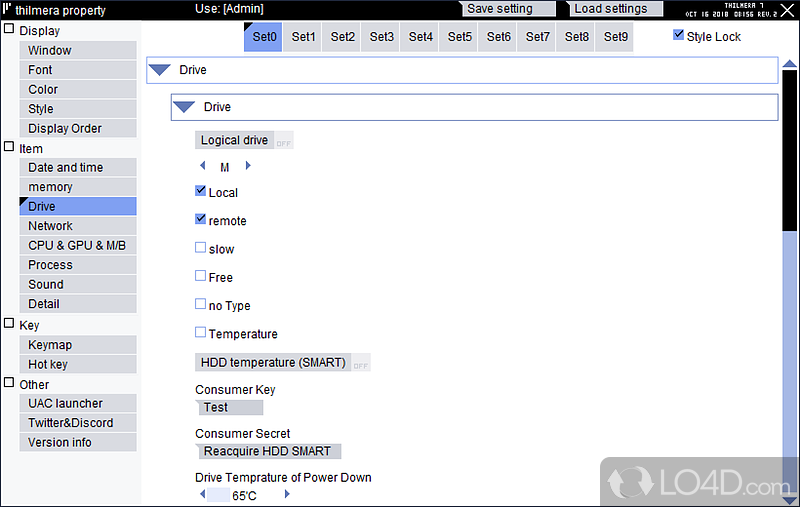Toggle the Display category checkbox

(9, 29)
